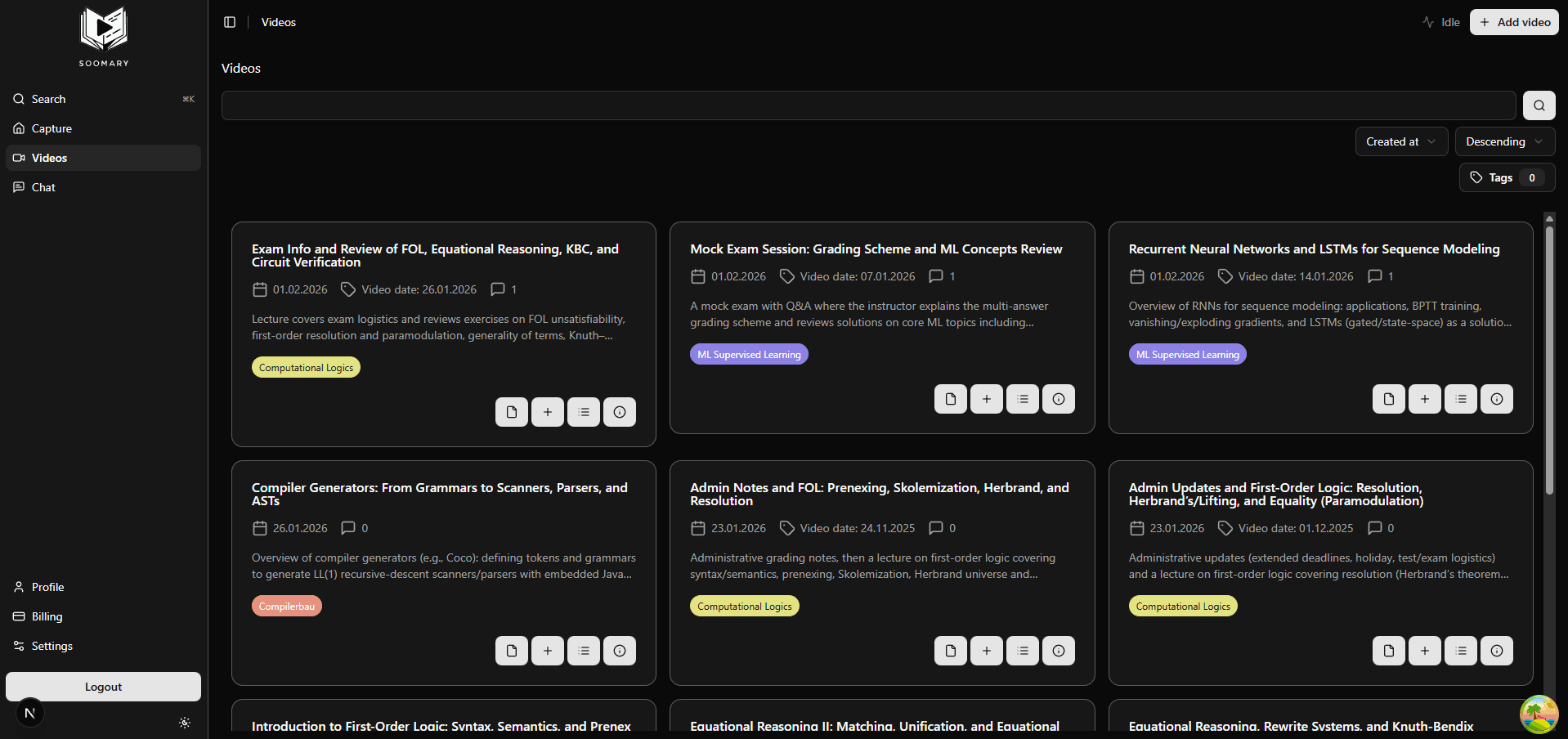Click the activity pulse icon next to Idle

(x=1426, y=22)
